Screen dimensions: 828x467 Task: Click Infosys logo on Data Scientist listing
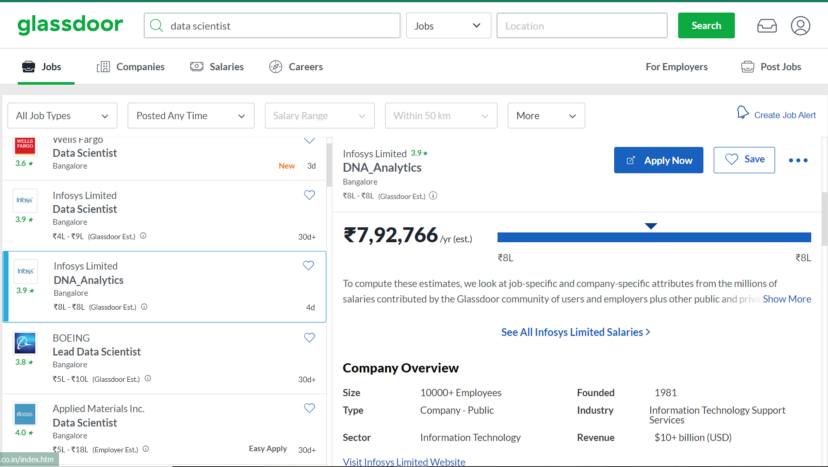[25, 200]
